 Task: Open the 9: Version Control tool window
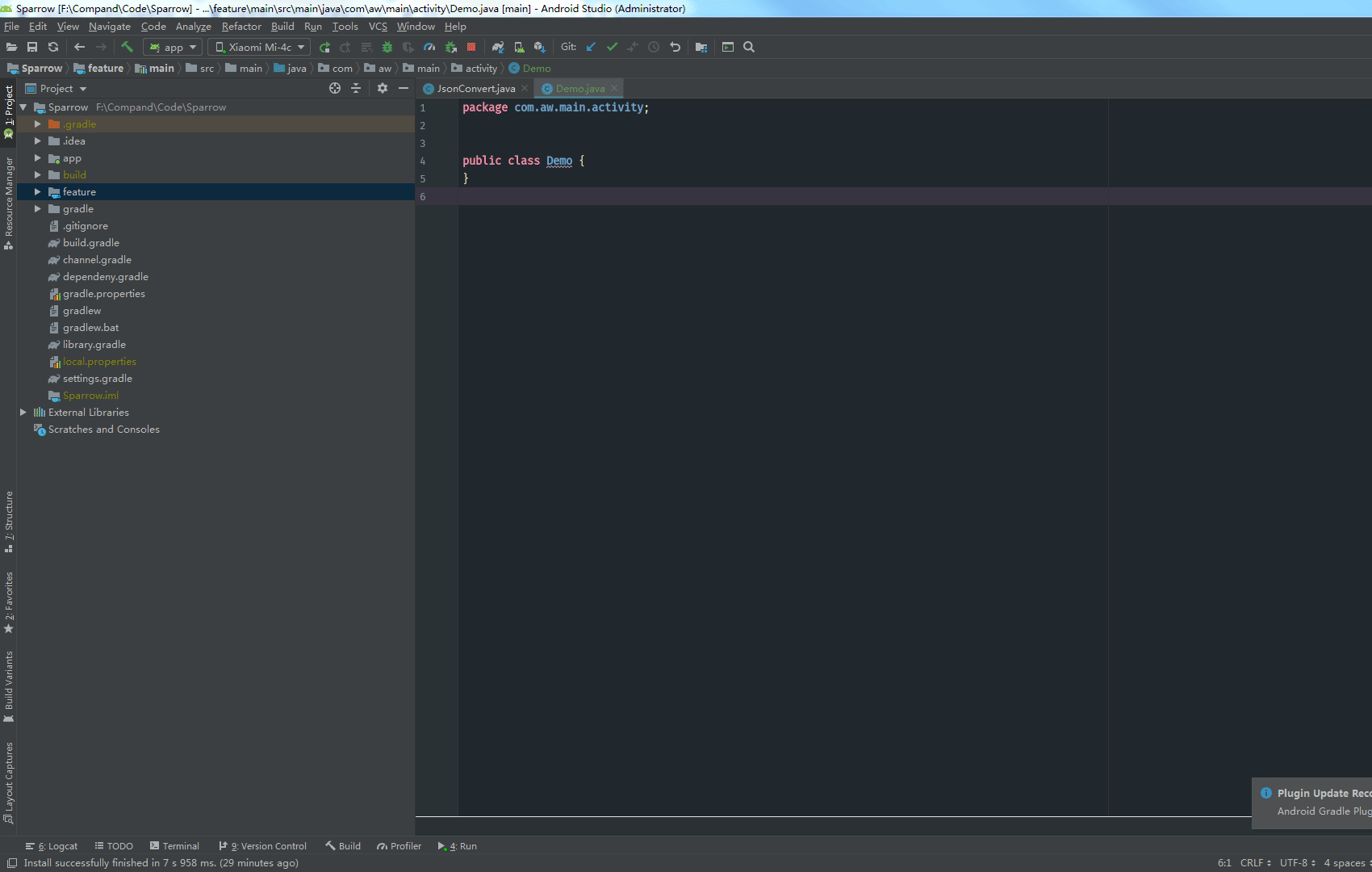point(262,846)
